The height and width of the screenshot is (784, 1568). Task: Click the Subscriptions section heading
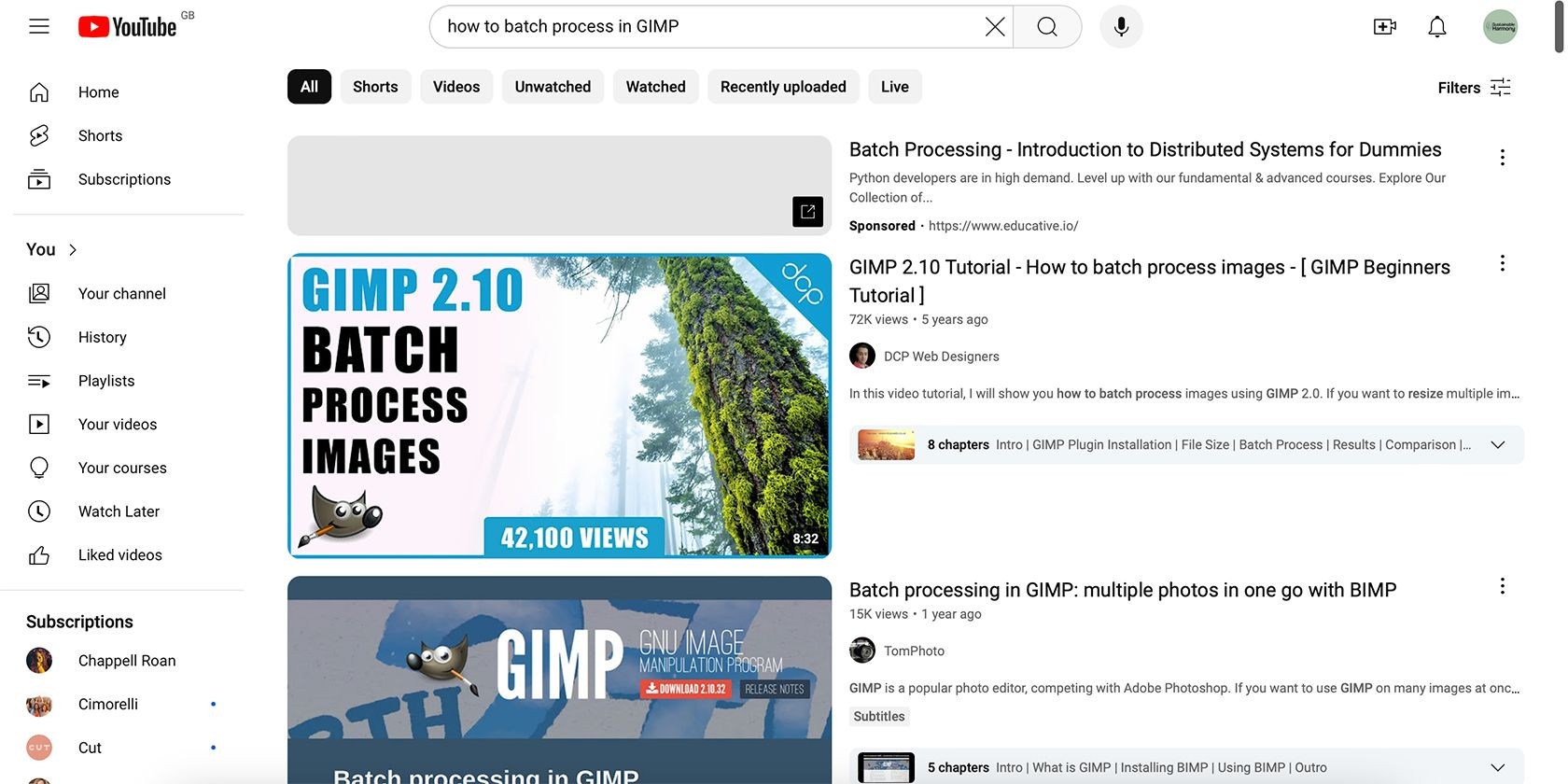(x=79, y=622)
